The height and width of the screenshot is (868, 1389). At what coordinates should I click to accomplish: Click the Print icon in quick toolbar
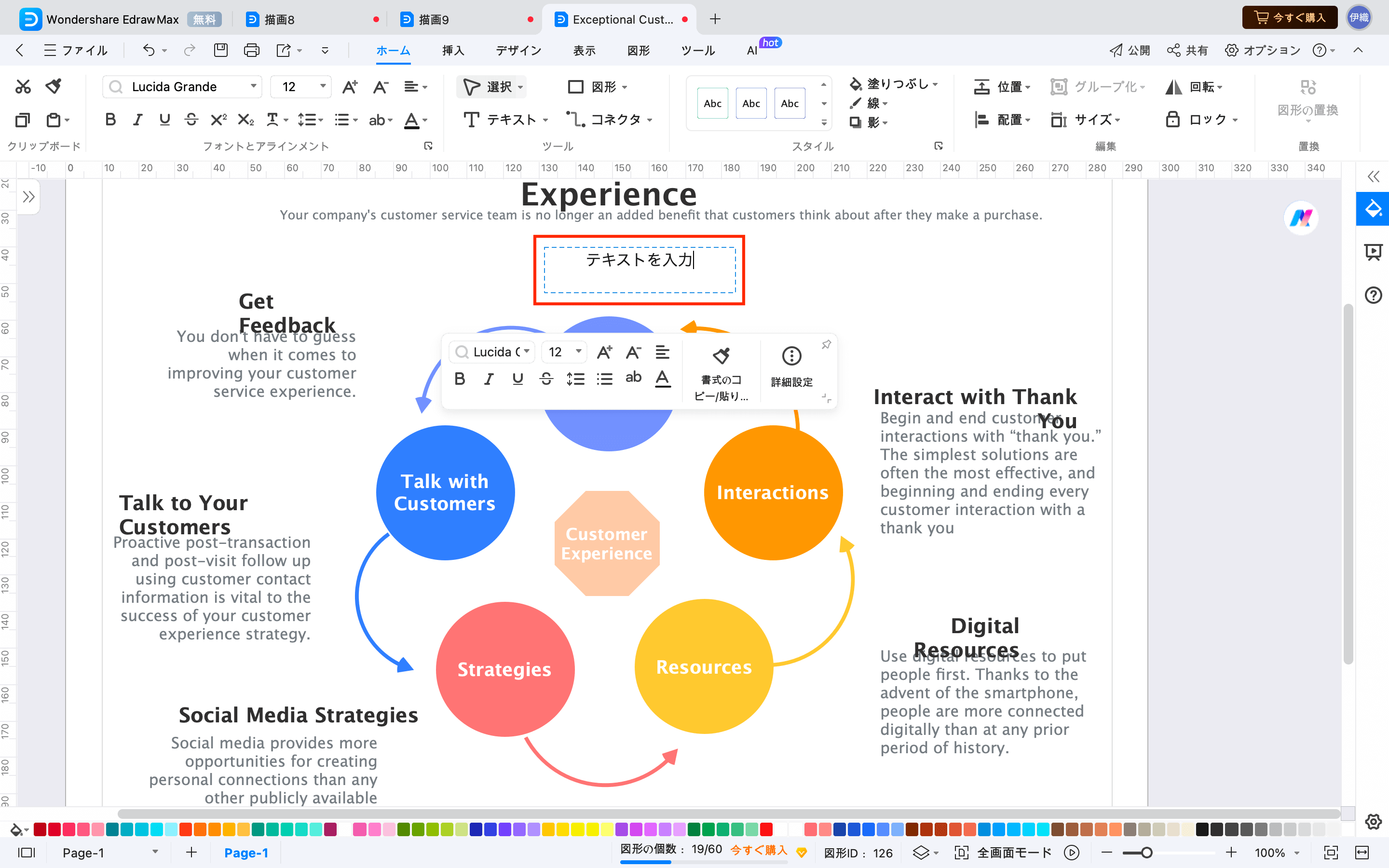tap(251, 51)
